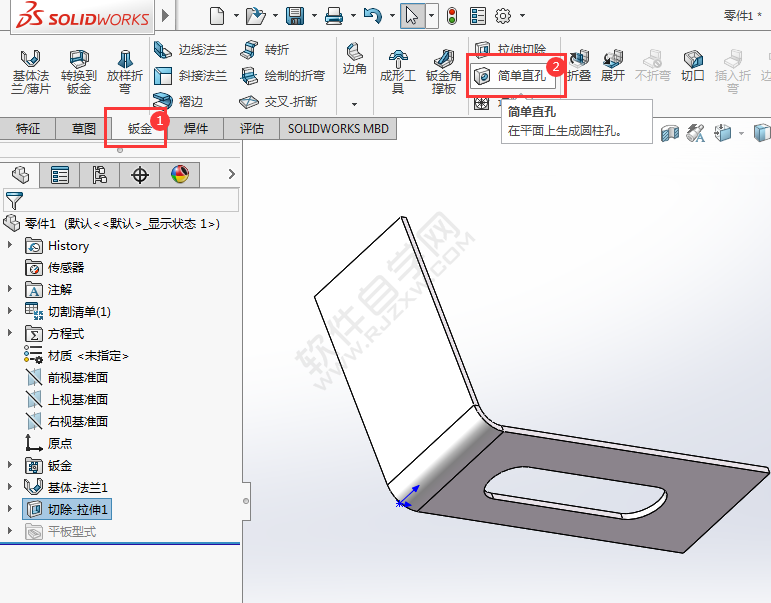
Task: Open the Select tool dropdown arrow
Action: [431, 16]
